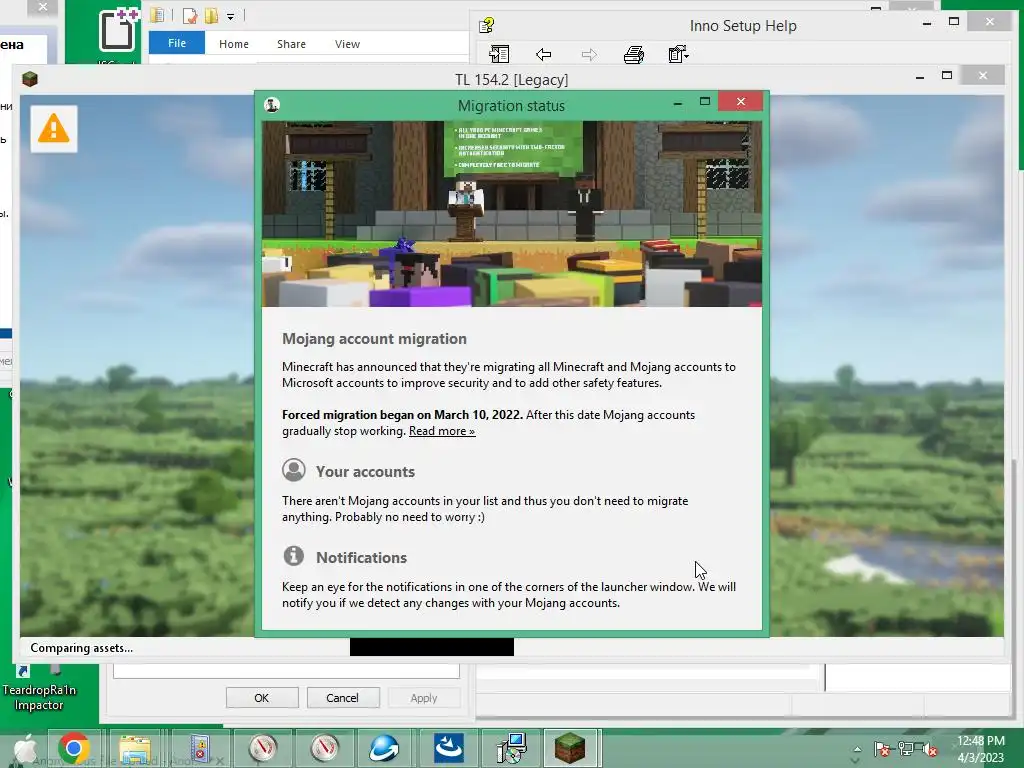This screenshot has height=768, width=1024.
Task: Click the blue arrow taskbar app icon
Action: (448, 748)
